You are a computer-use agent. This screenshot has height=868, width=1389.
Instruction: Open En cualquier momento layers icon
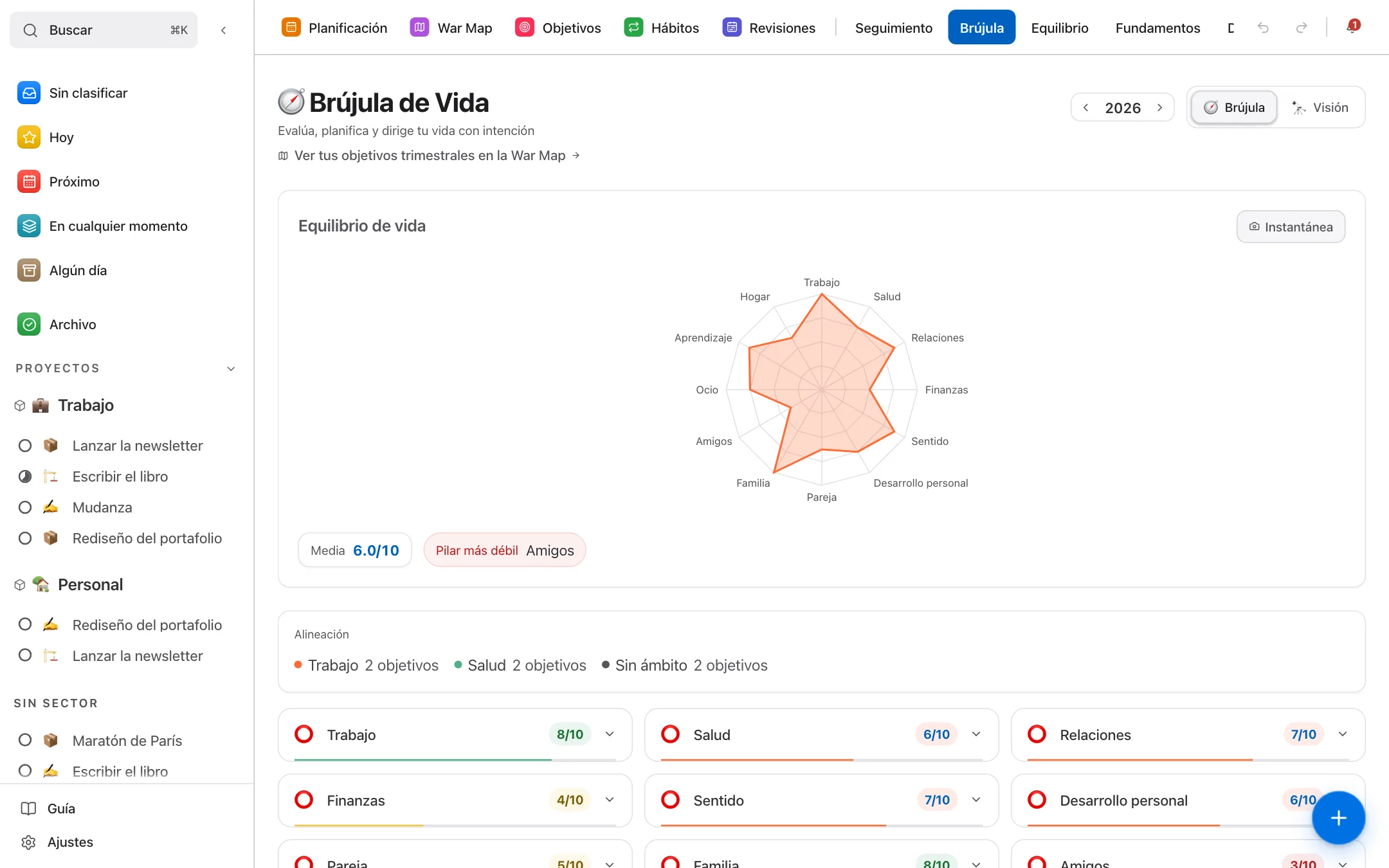coord(29,226)
